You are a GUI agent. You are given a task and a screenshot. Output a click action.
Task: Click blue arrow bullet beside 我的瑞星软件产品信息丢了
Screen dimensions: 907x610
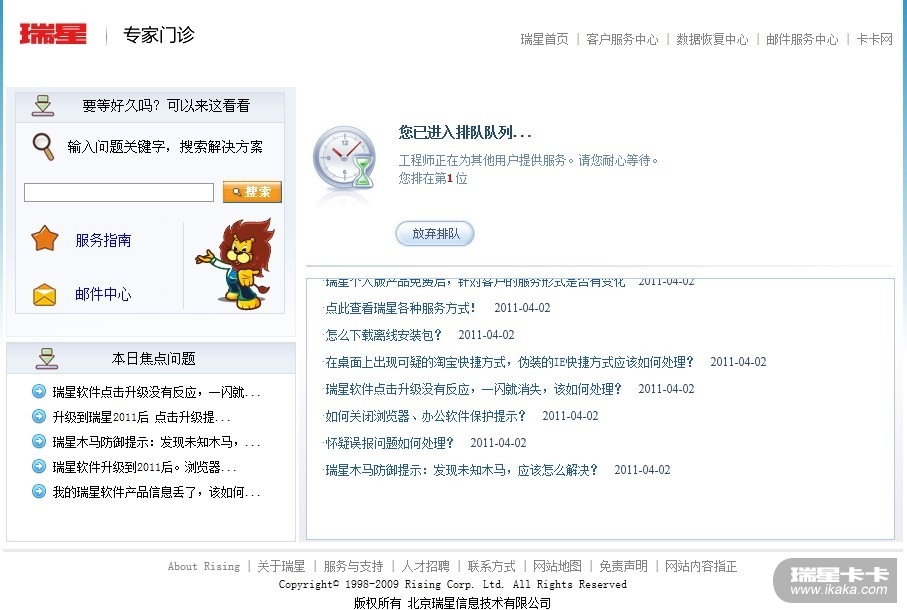(x=39, y=491)
